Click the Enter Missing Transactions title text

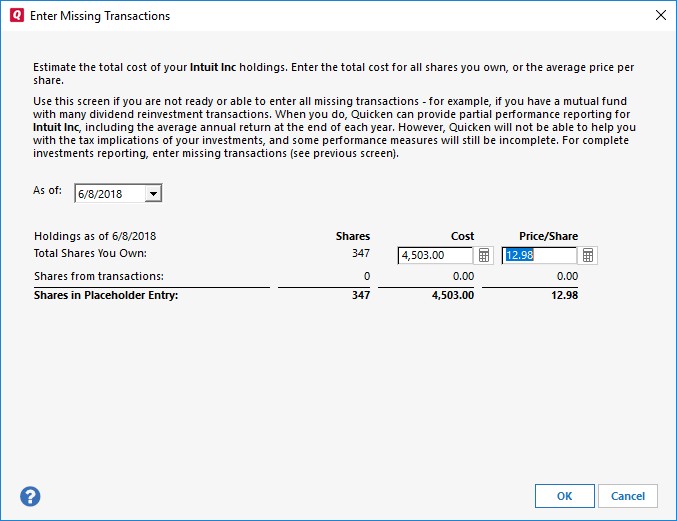(101, 16)
